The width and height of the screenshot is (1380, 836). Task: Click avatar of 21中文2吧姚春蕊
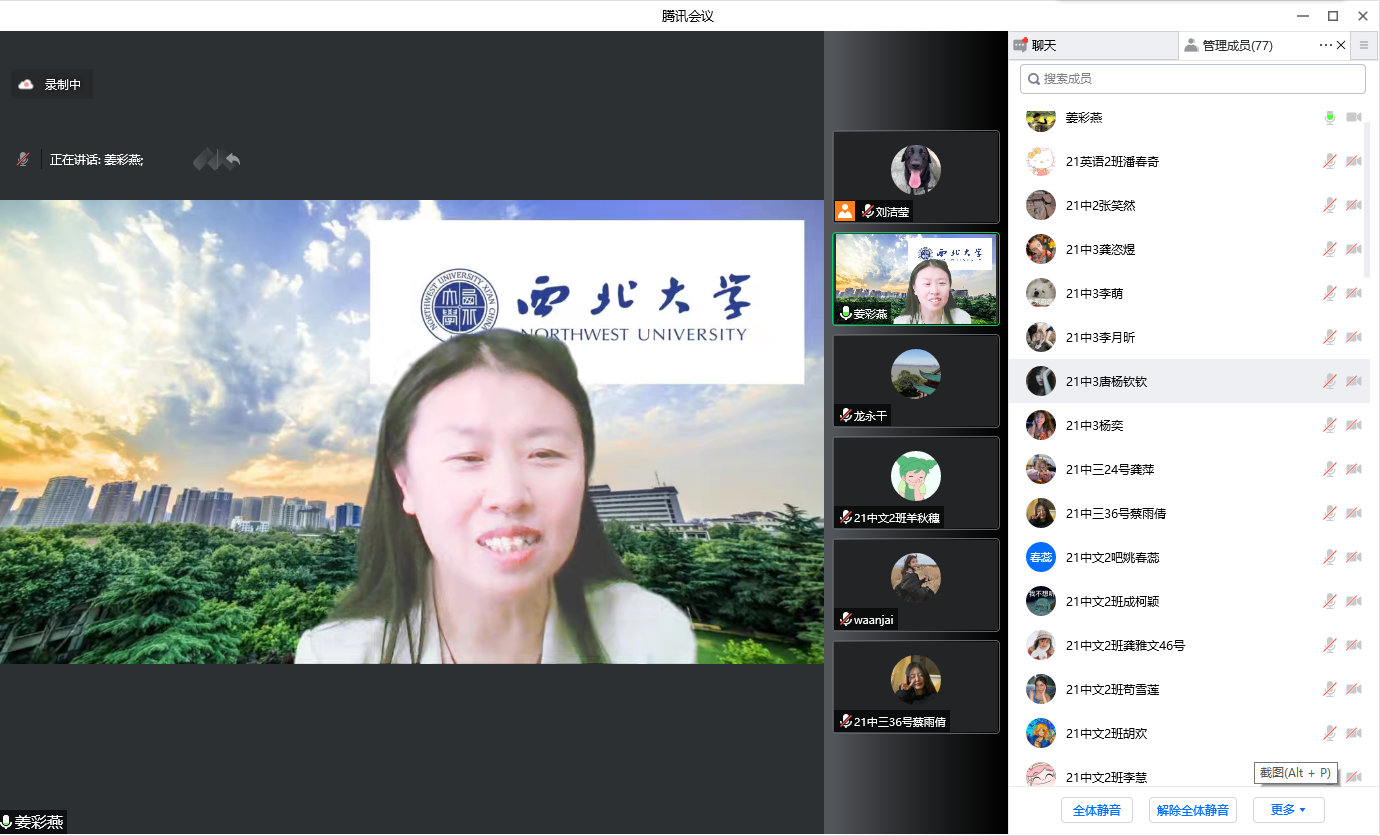1041,557
